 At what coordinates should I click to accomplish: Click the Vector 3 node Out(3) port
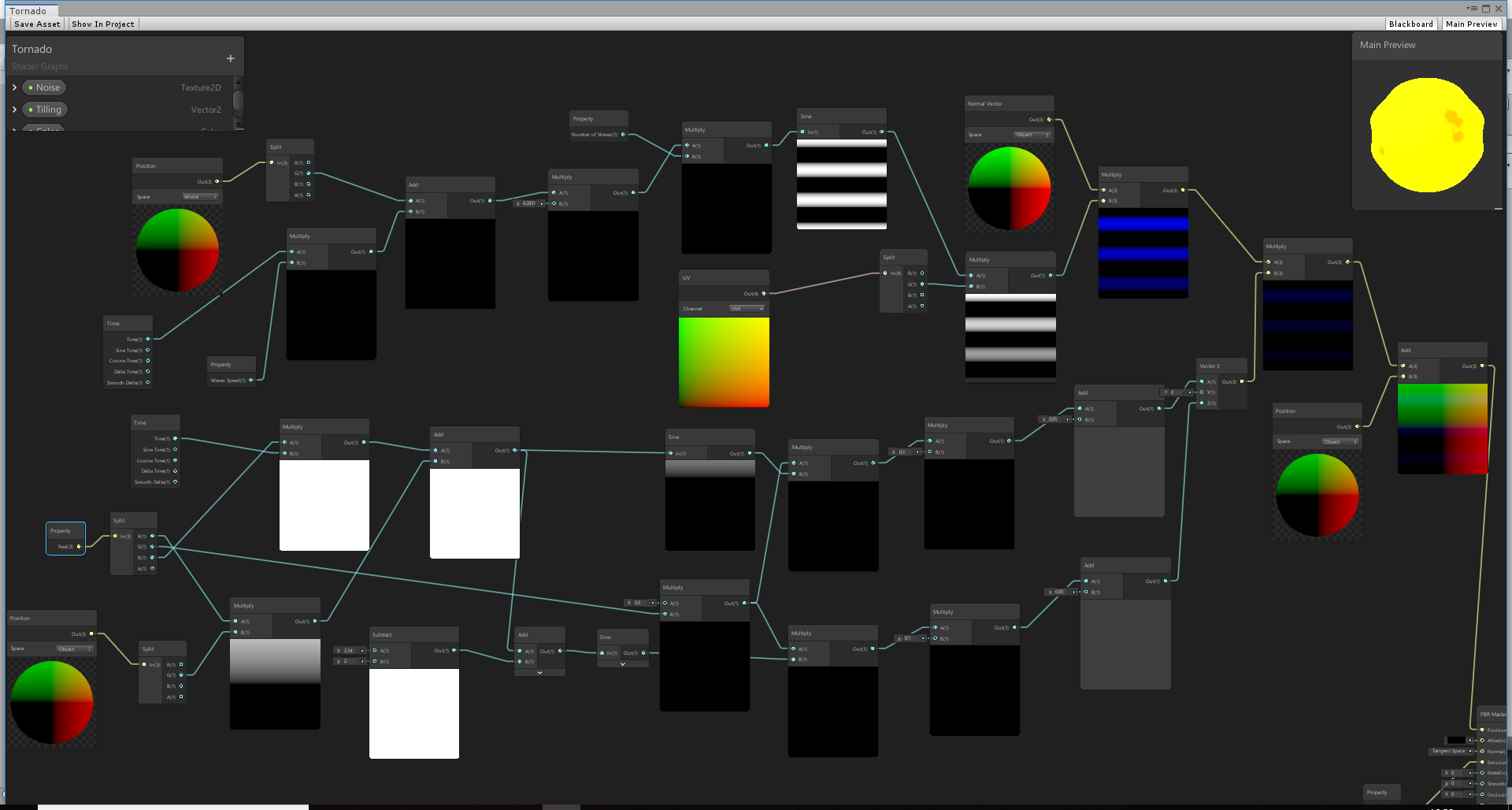[x=1243, y=381]
